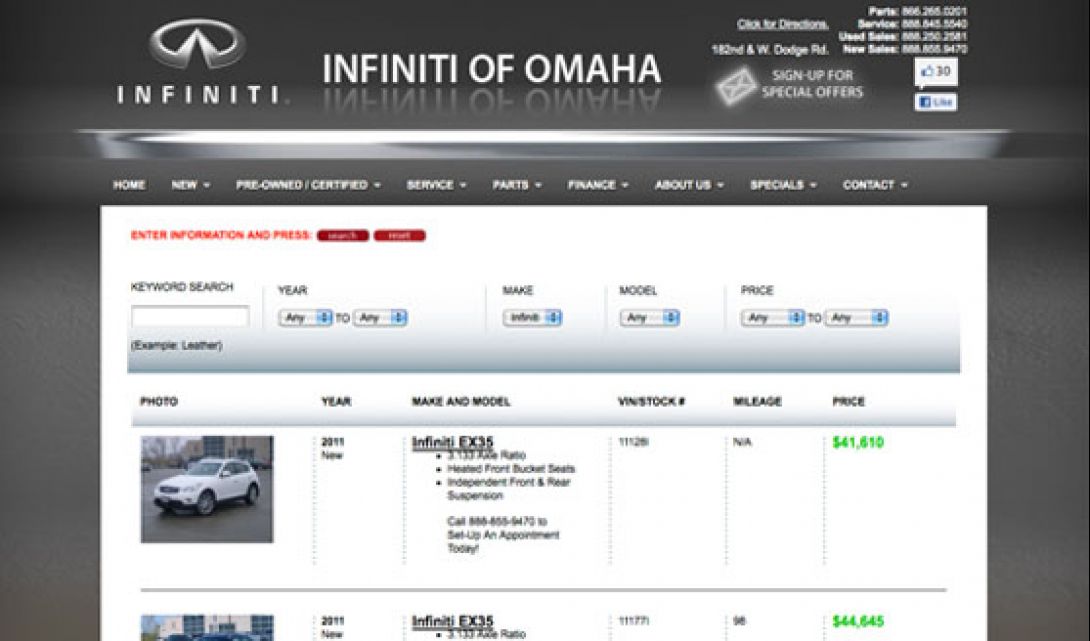Click the Price column header
Screen dimensions: 1090x641
pos(848,402)
